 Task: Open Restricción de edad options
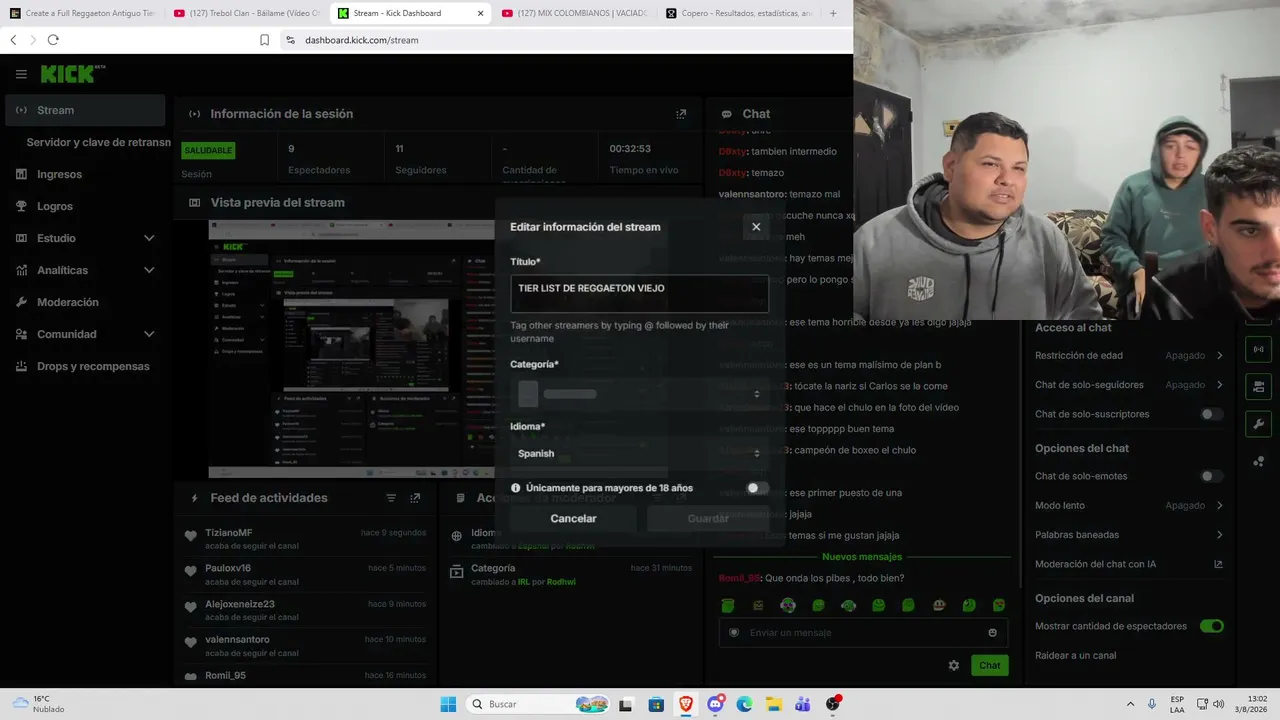[x=1129, y=355]
